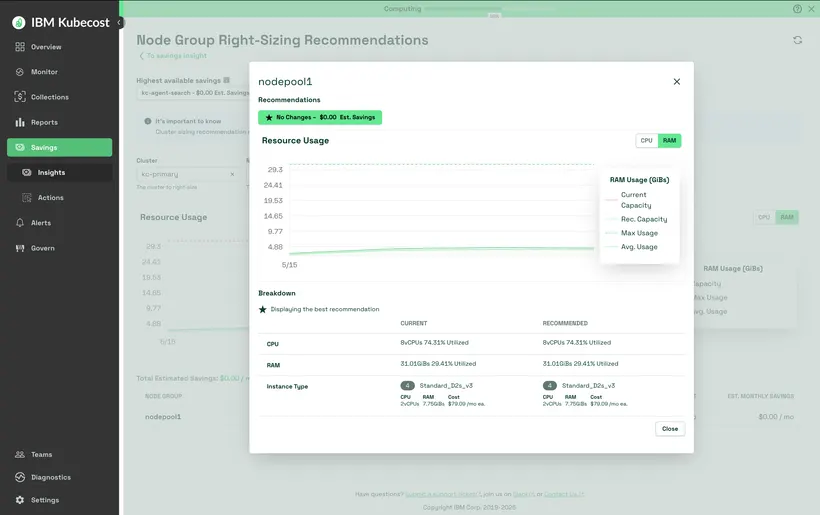Click the 8vCPUs 74.31% Utilized current value
This screenshot has height=515, width=820.
pos(435,343)
